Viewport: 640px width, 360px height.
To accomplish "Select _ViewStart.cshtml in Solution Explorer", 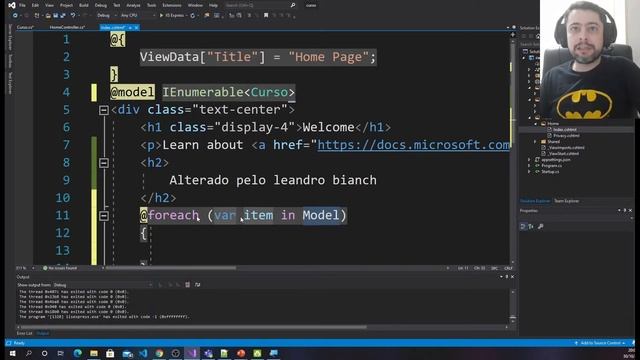I will pos(563,154).
